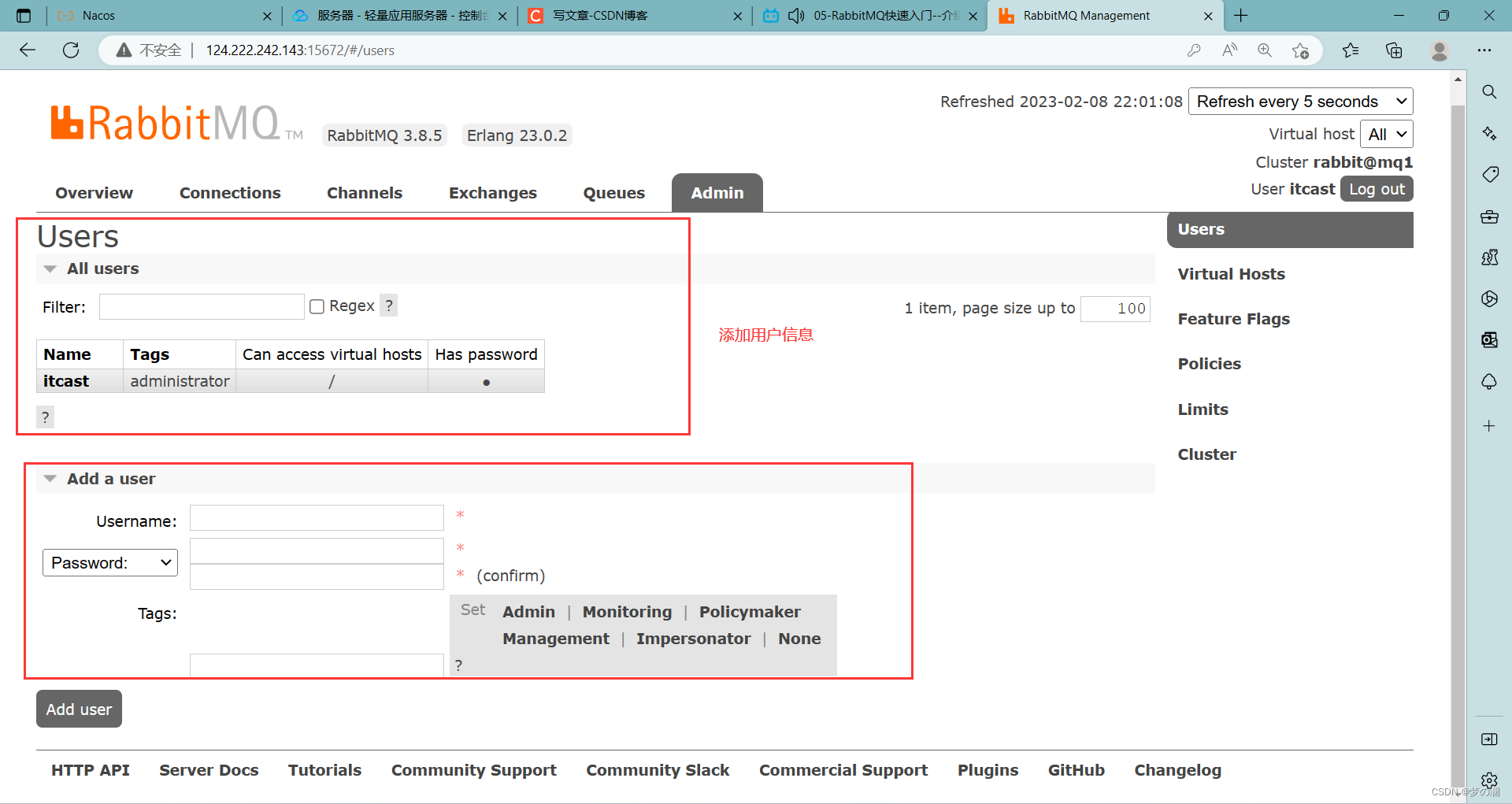Set the None tag
The height and width of the screenshot is (804, 1512).
coord(799,639)
